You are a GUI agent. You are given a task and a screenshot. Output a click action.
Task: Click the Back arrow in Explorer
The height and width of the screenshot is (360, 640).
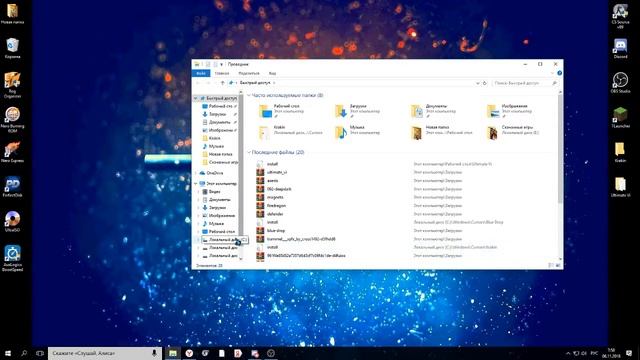(x=198, y=83)
